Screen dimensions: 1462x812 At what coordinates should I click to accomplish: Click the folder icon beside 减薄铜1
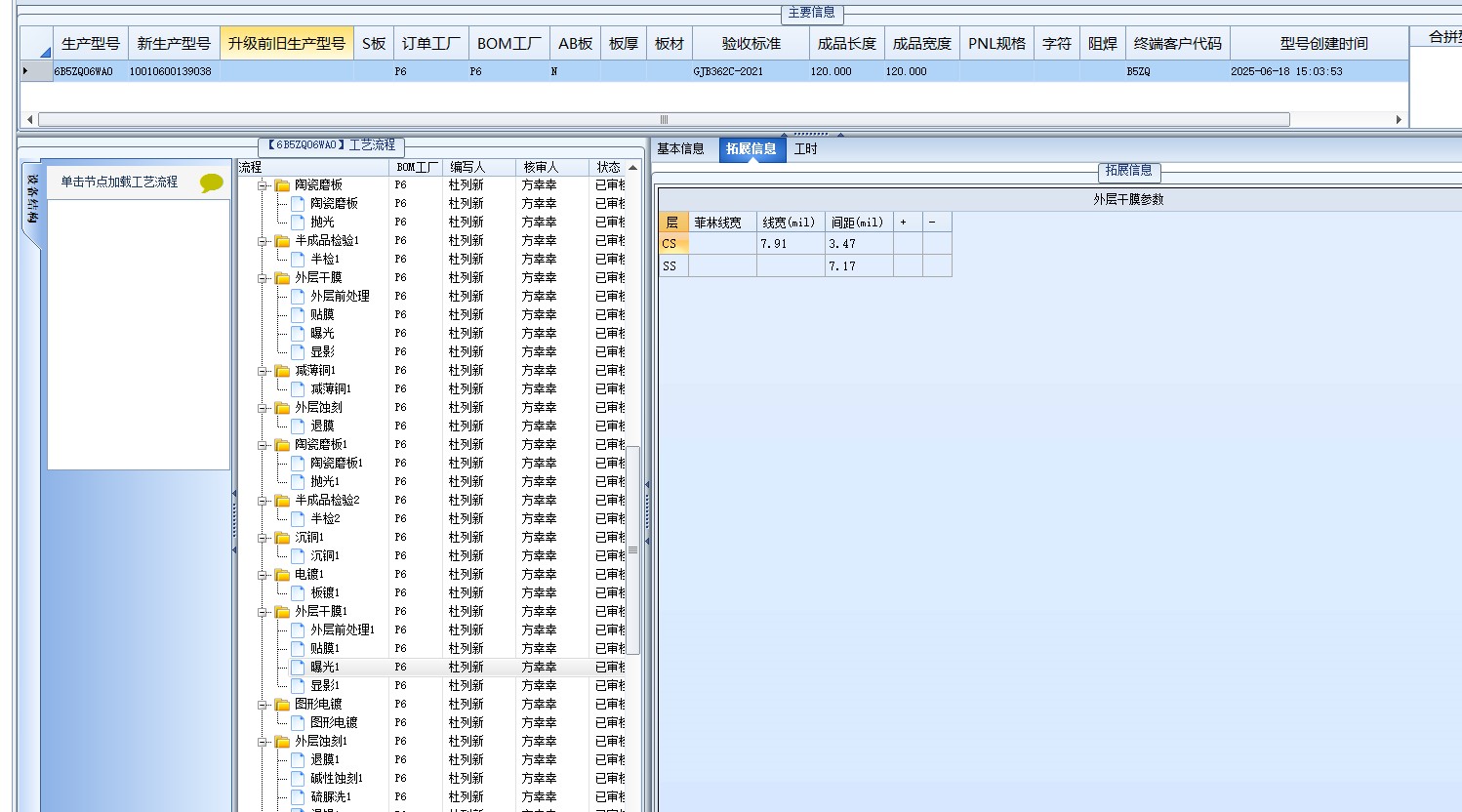coord(282,371)
